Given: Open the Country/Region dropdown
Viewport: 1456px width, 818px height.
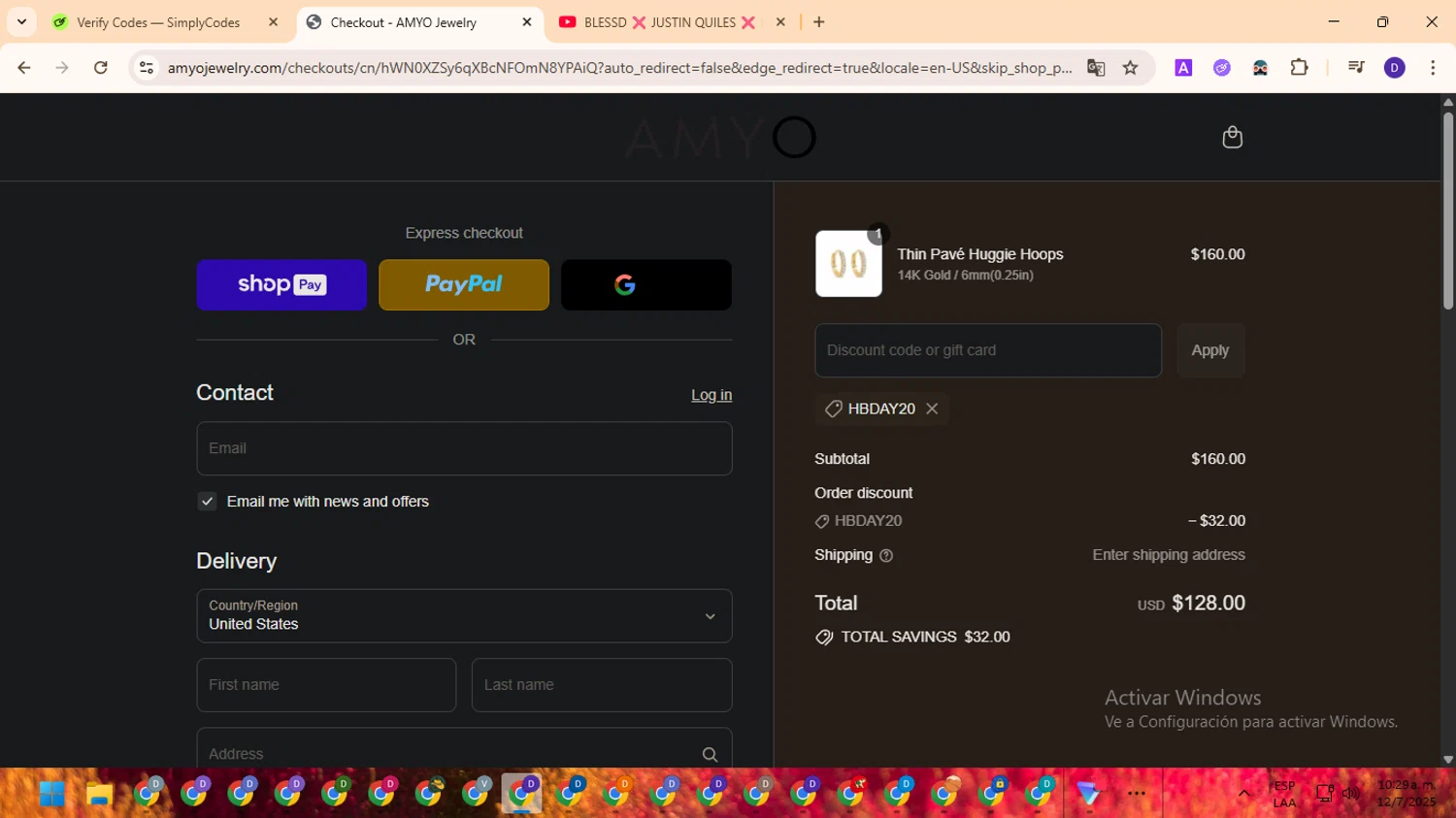Looking at the screenshot, I should pos(464,615).
